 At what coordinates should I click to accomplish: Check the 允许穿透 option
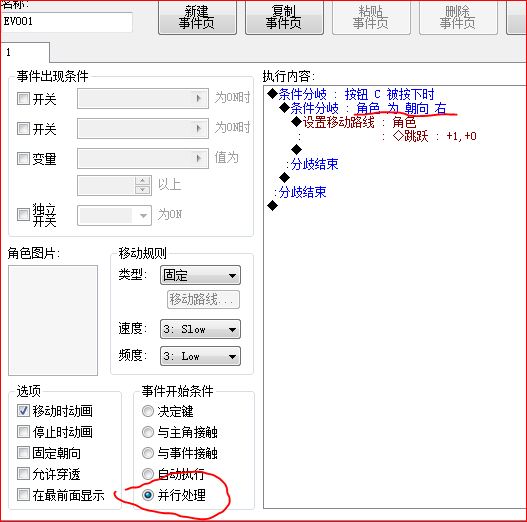pos(23,474)
